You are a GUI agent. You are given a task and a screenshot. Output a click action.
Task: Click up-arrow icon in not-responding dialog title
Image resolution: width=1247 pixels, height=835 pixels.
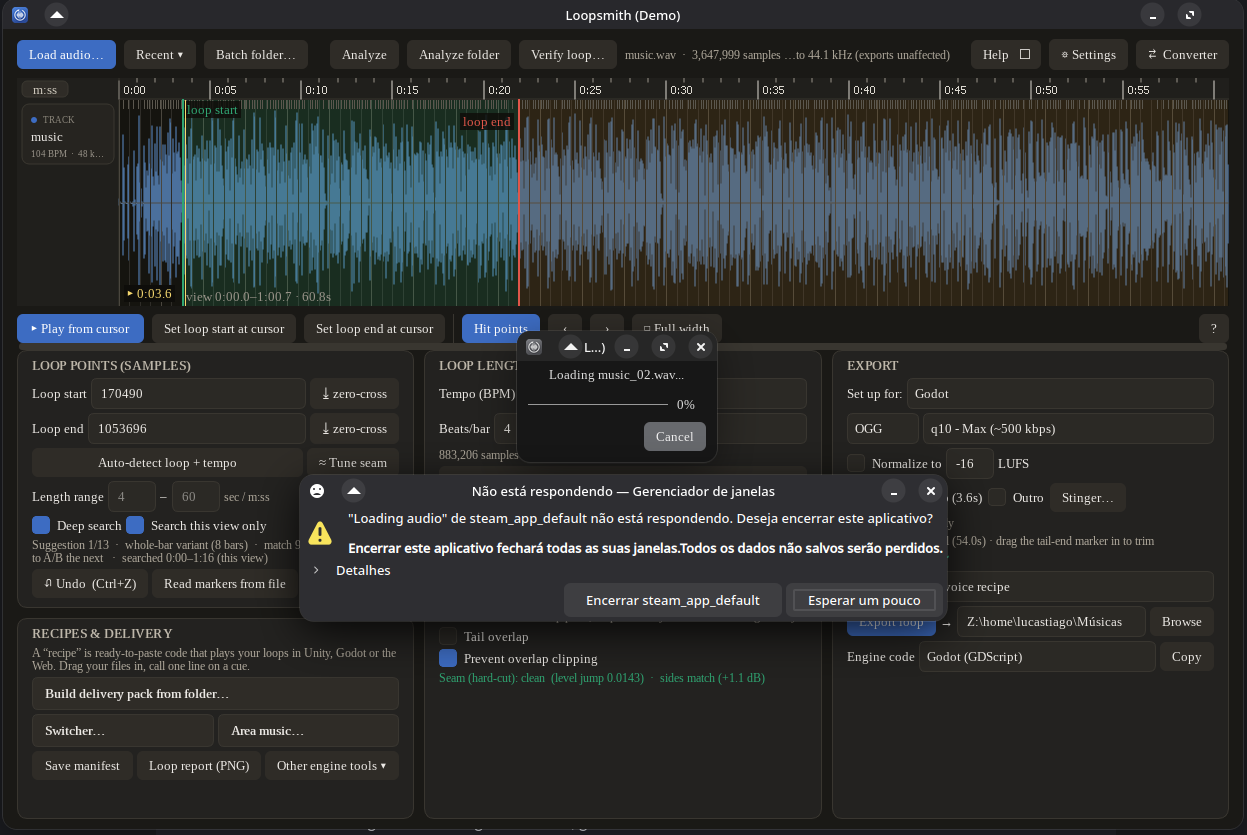point(353,491)
